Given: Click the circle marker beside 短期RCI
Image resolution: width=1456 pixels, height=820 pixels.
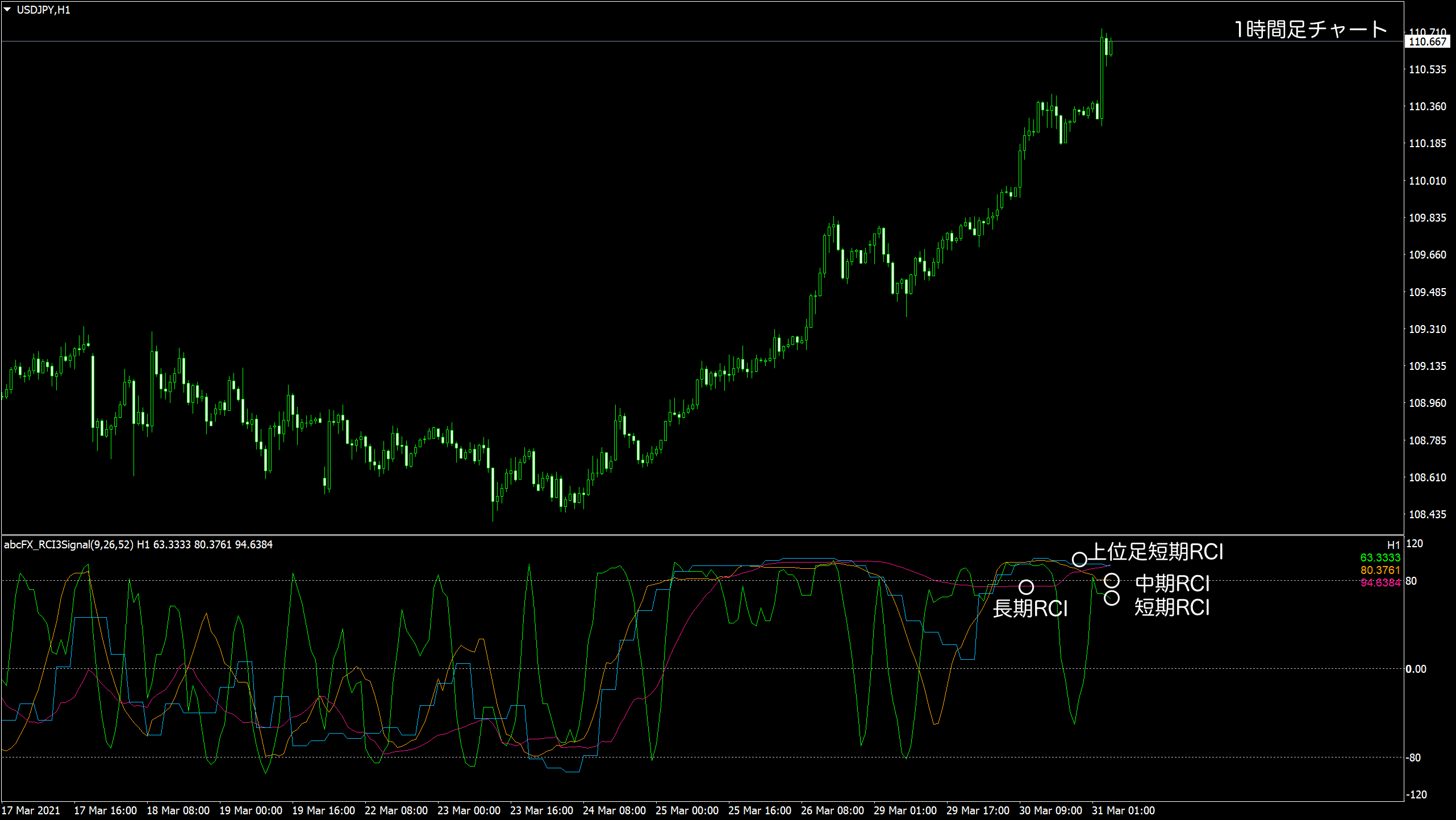Looking at the screenshot, I should click(1112, 598).
